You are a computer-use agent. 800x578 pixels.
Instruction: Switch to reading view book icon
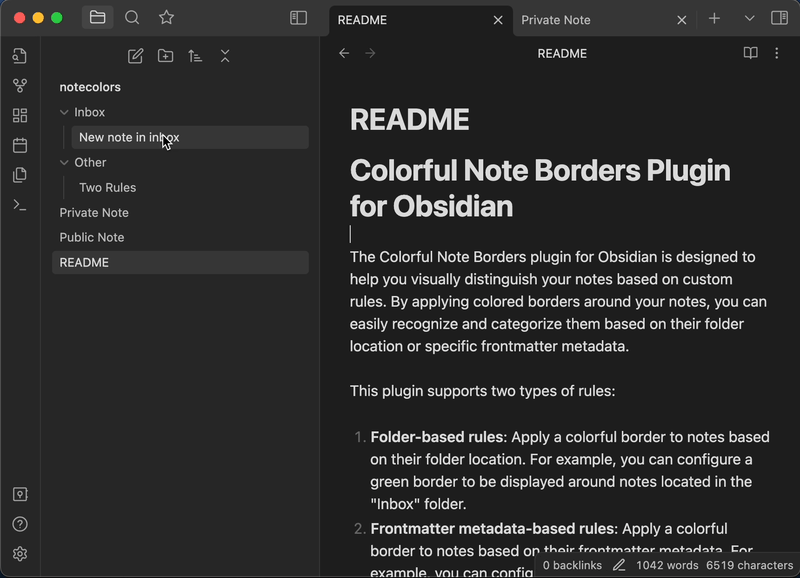pos(751,53)
